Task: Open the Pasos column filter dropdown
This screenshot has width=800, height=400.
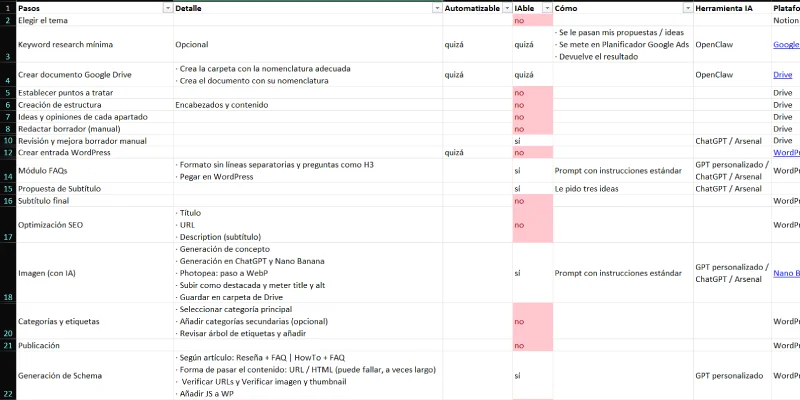Action: [x=168, y=9]
